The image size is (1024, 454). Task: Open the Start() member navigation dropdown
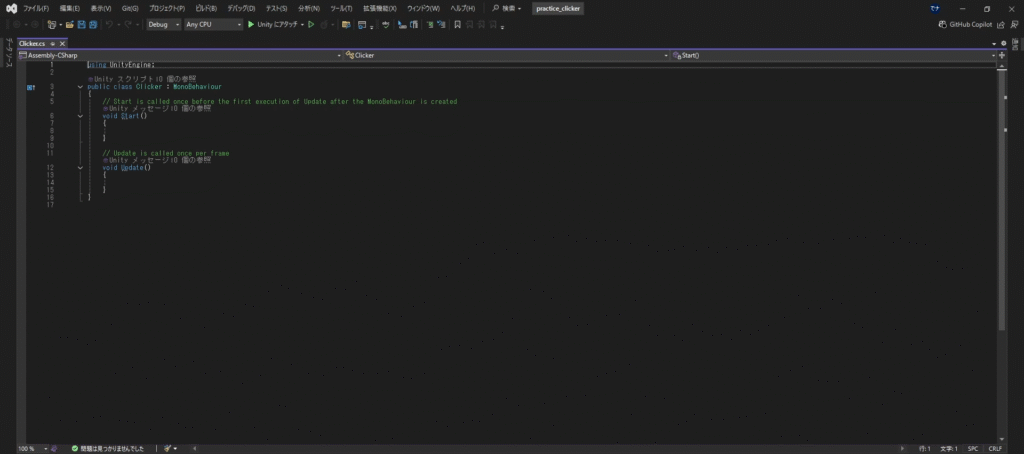coord(834,56)
